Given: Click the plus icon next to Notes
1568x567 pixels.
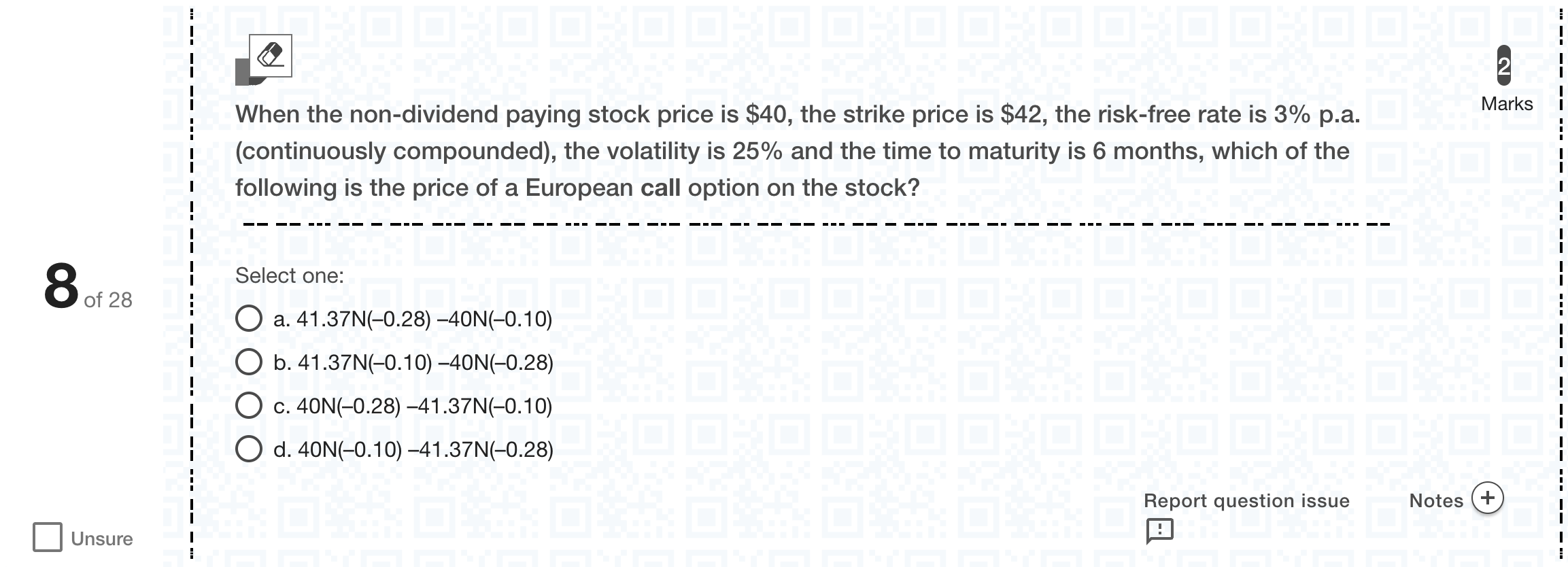Looking at the screenshot, I should tap(1488, 498).
